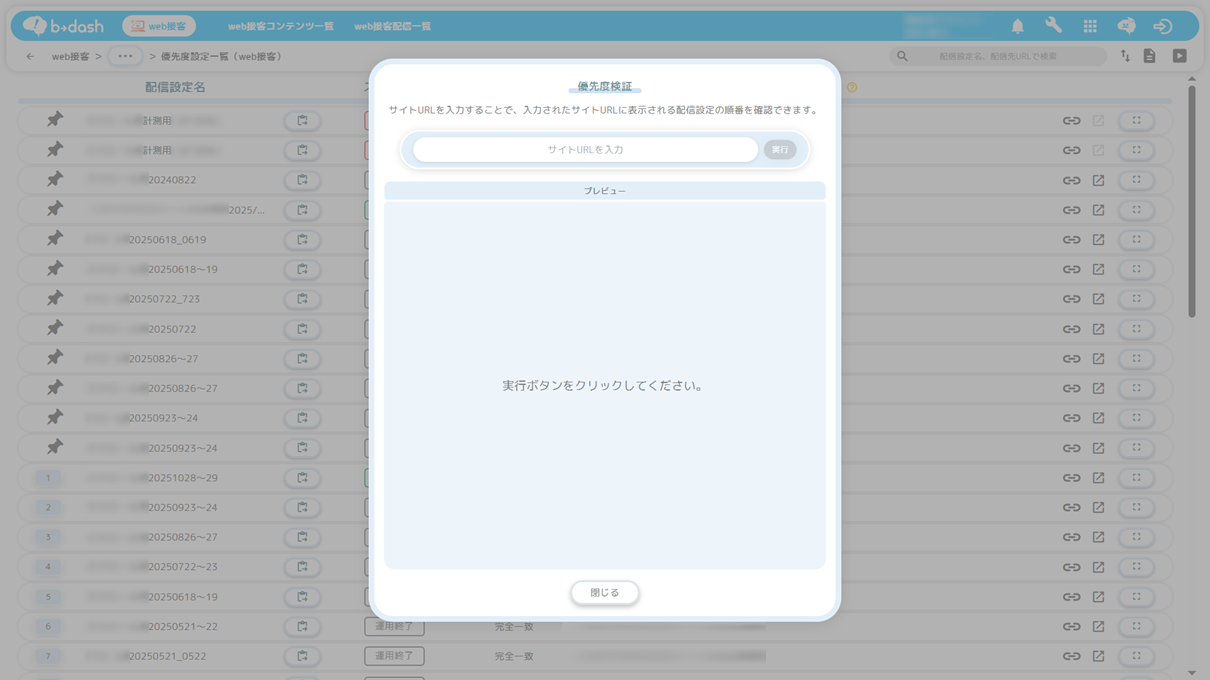Click the sort arrows icon beside search
Screen dimensions: 1210x680
(x=1125, y=57)
